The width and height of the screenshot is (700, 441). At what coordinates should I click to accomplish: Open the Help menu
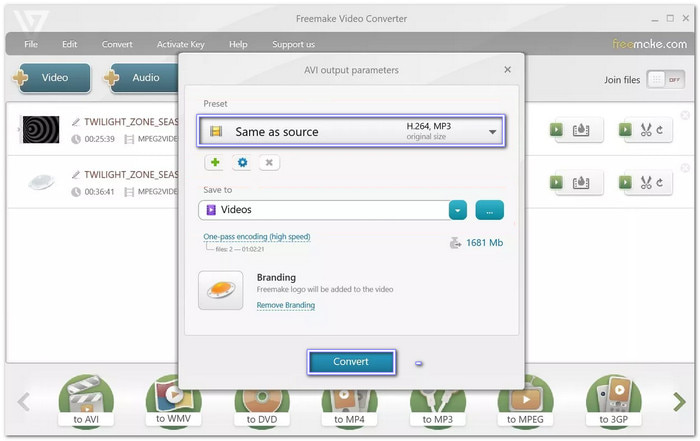[238, 44]
